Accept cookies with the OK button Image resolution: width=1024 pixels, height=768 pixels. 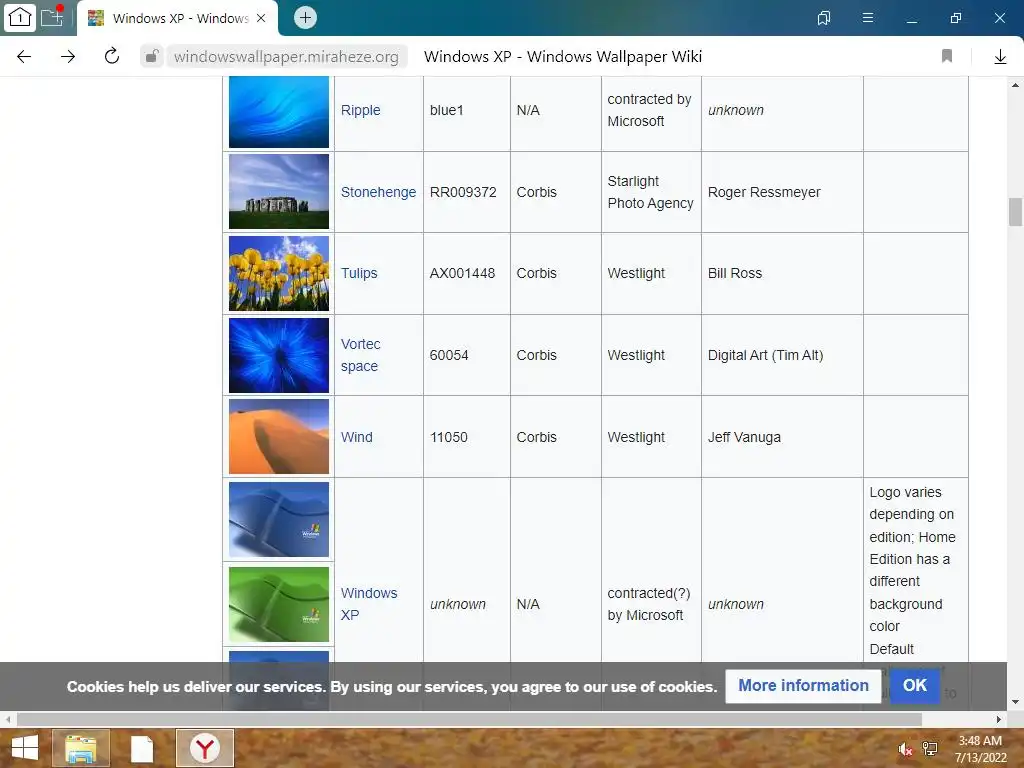pos(914,686)
